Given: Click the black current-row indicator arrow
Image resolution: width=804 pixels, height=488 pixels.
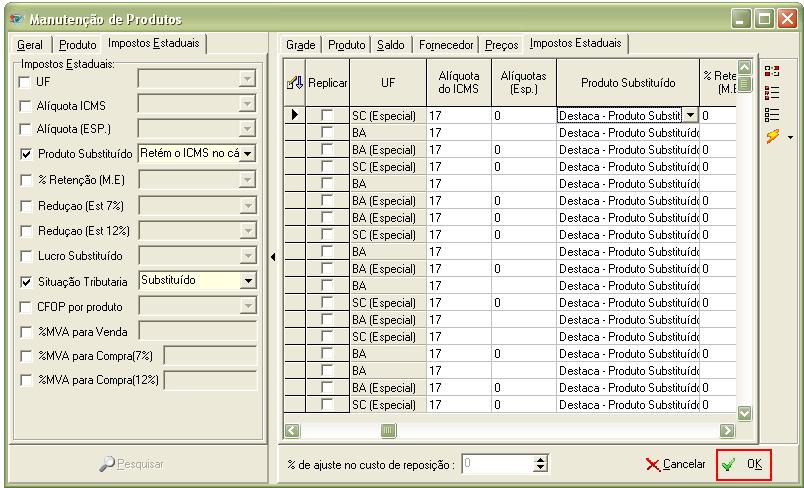Looking at the screenshot, I should pyautogui.click(x=295, y=115).
